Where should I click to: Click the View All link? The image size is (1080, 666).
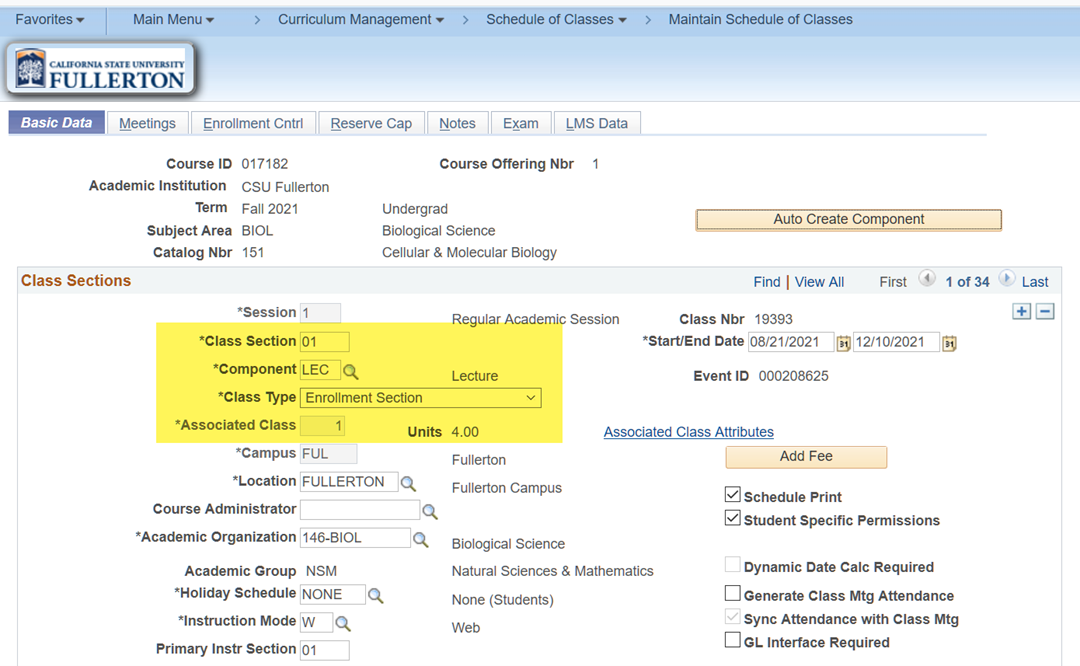tap(819, 282)
